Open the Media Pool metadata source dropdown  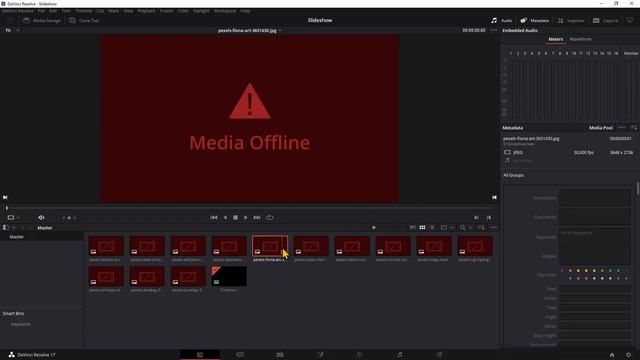coord(600,128)
